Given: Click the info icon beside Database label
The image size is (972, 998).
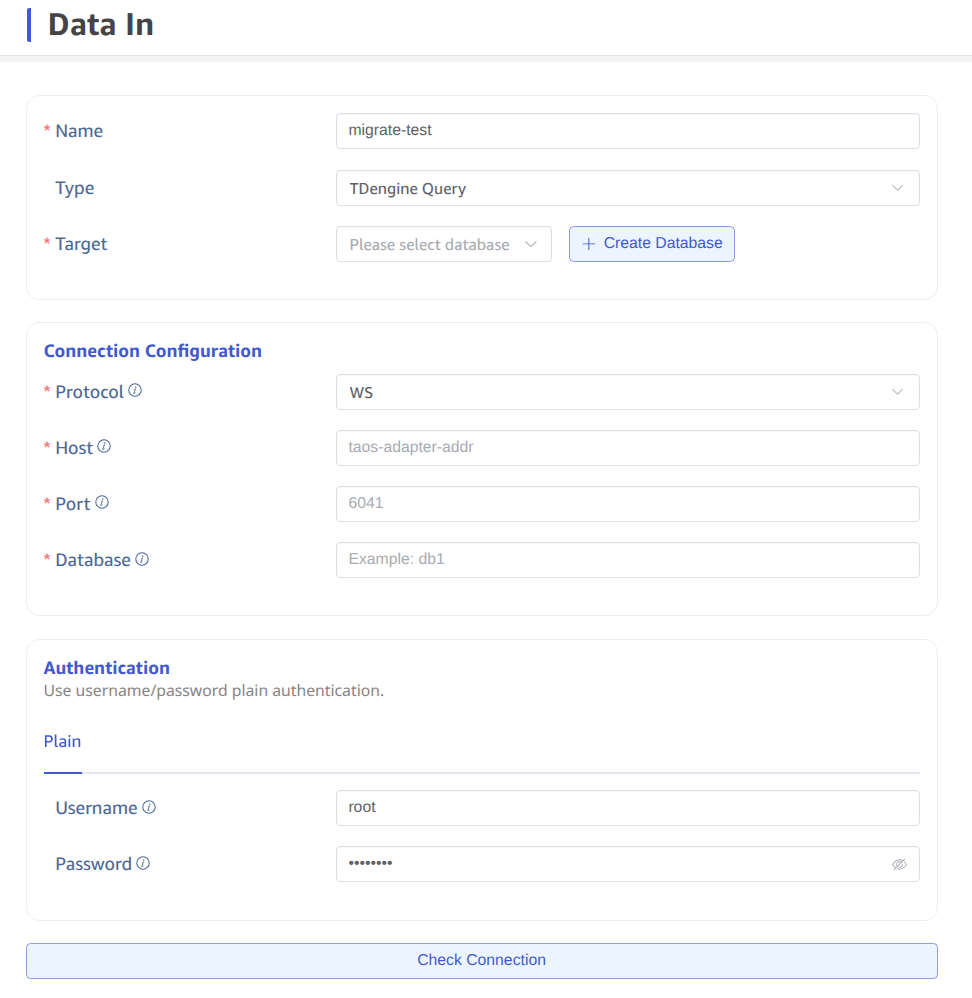Looking at the screenshot, I should [142, 559].
